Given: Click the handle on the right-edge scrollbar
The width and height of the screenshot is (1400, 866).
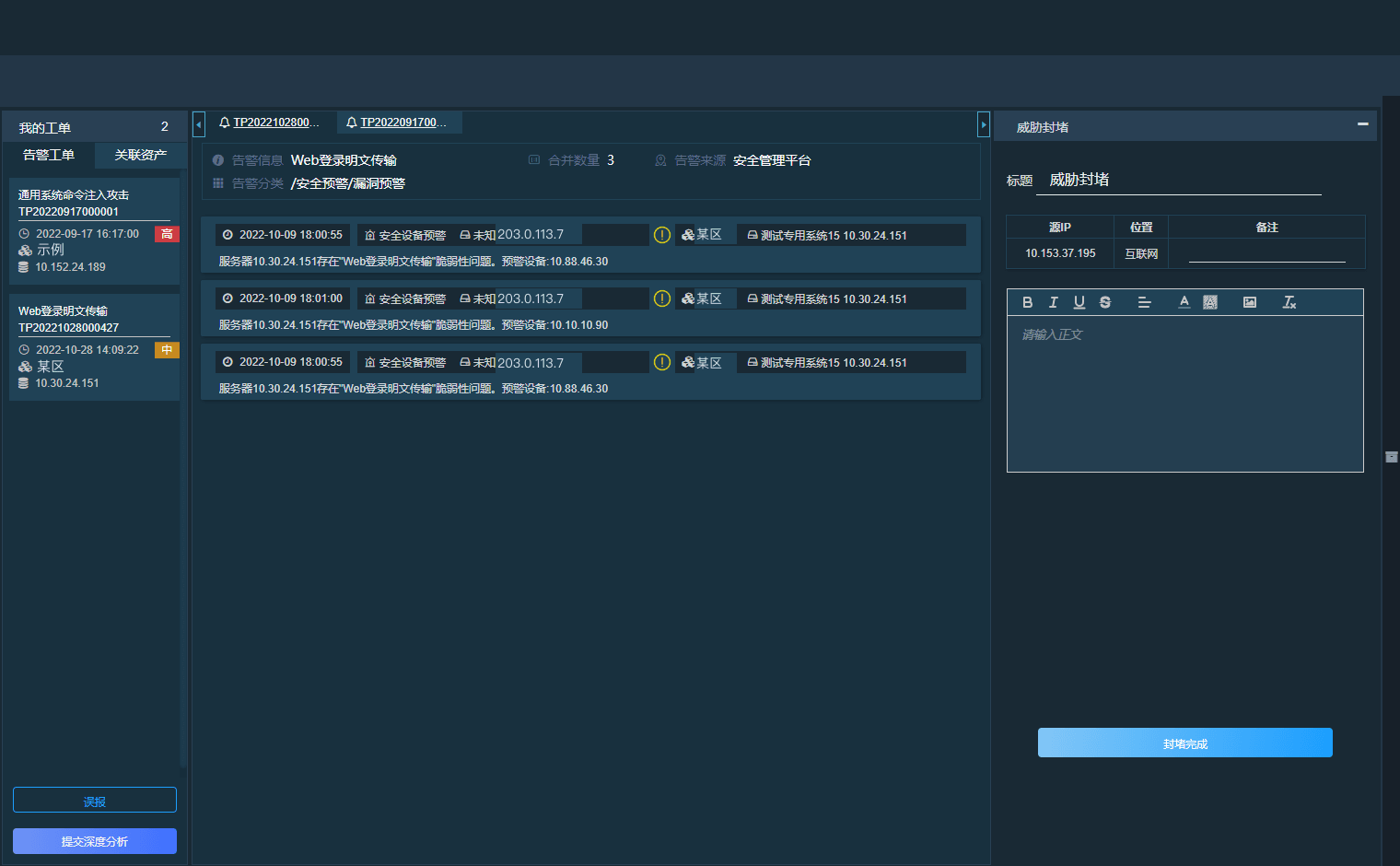Looking at the screenshot, I should [x=1391, y=457].
